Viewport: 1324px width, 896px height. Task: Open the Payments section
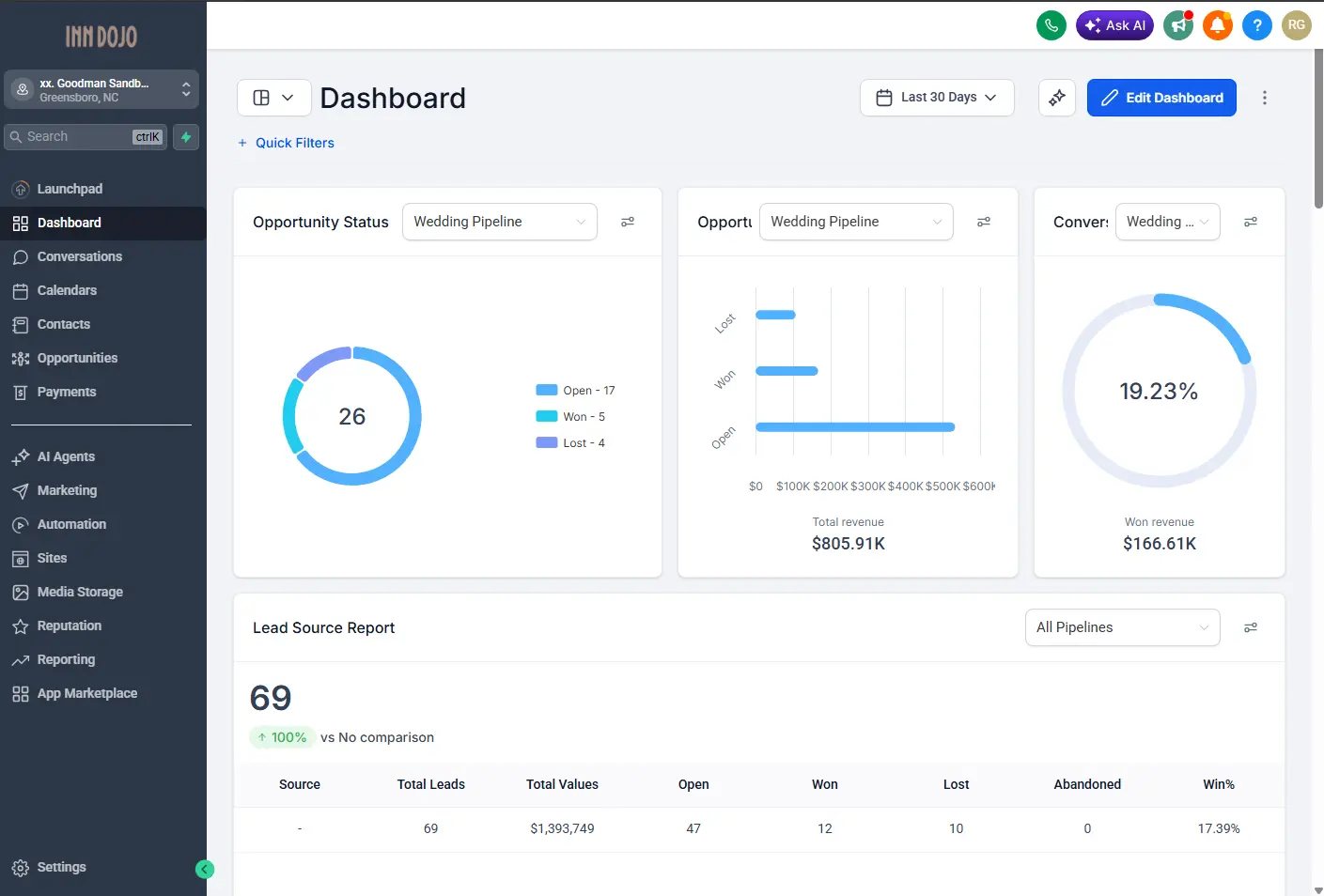click(66, 392)
